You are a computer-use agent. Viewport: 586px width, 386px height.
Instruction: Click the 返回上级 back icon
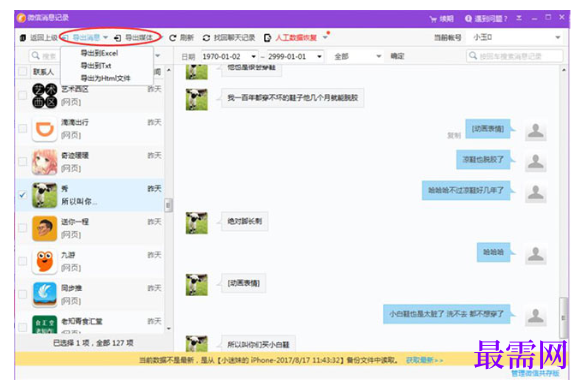(x=23, y=38)
